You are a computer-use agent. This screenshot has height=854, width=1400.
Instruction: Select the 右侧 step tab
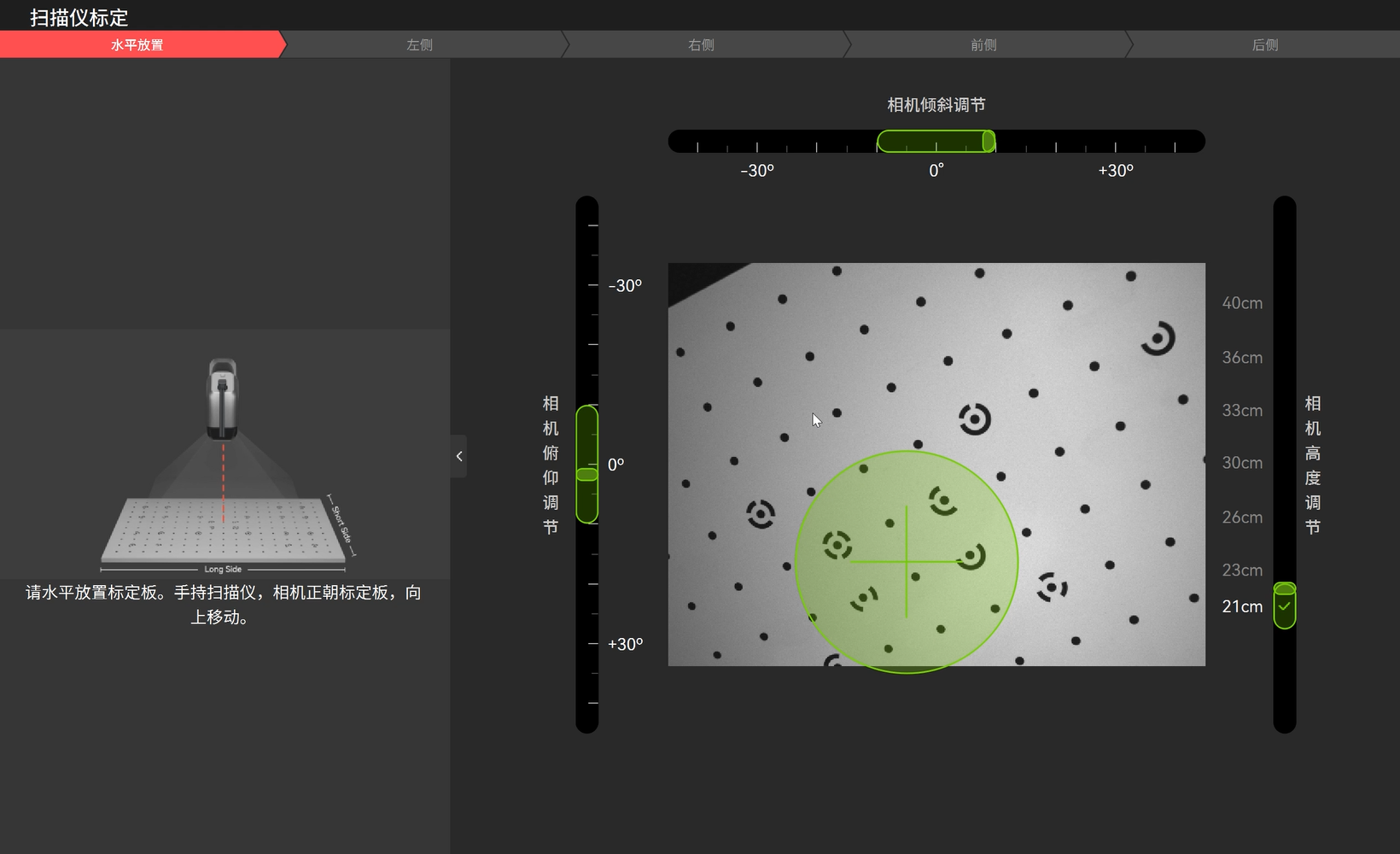tap(701, 45)
